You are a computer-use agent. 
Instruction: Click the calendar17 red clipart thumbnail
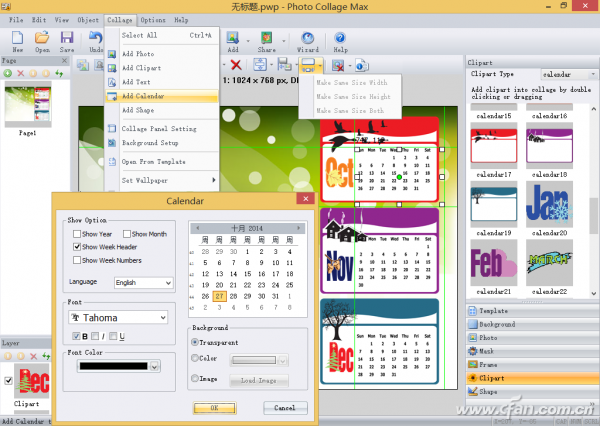(x=494, y=146)
